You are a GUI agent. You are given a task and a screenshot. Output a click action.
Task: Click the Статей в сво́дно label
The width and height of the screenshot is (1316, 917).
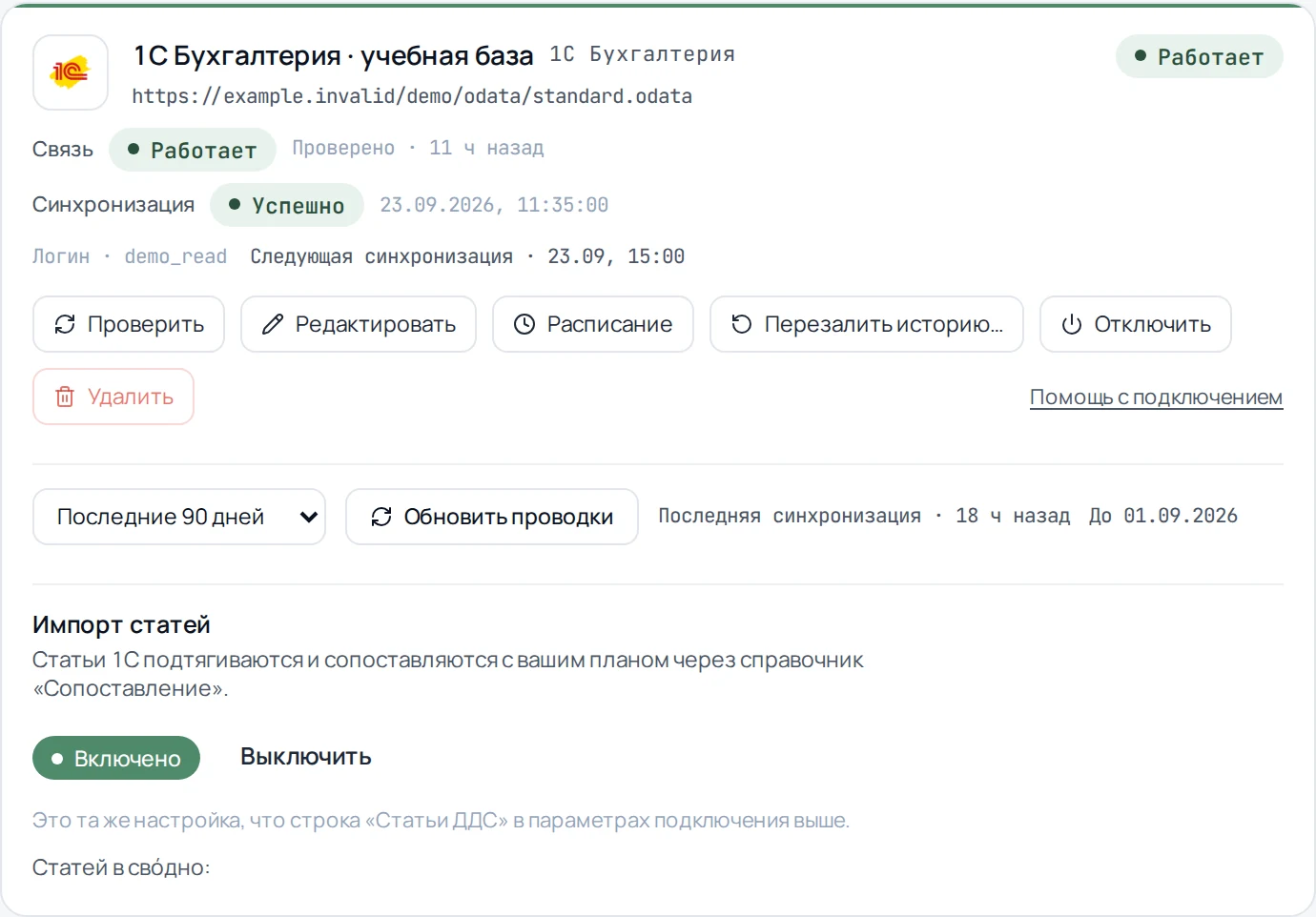[121, 867]
